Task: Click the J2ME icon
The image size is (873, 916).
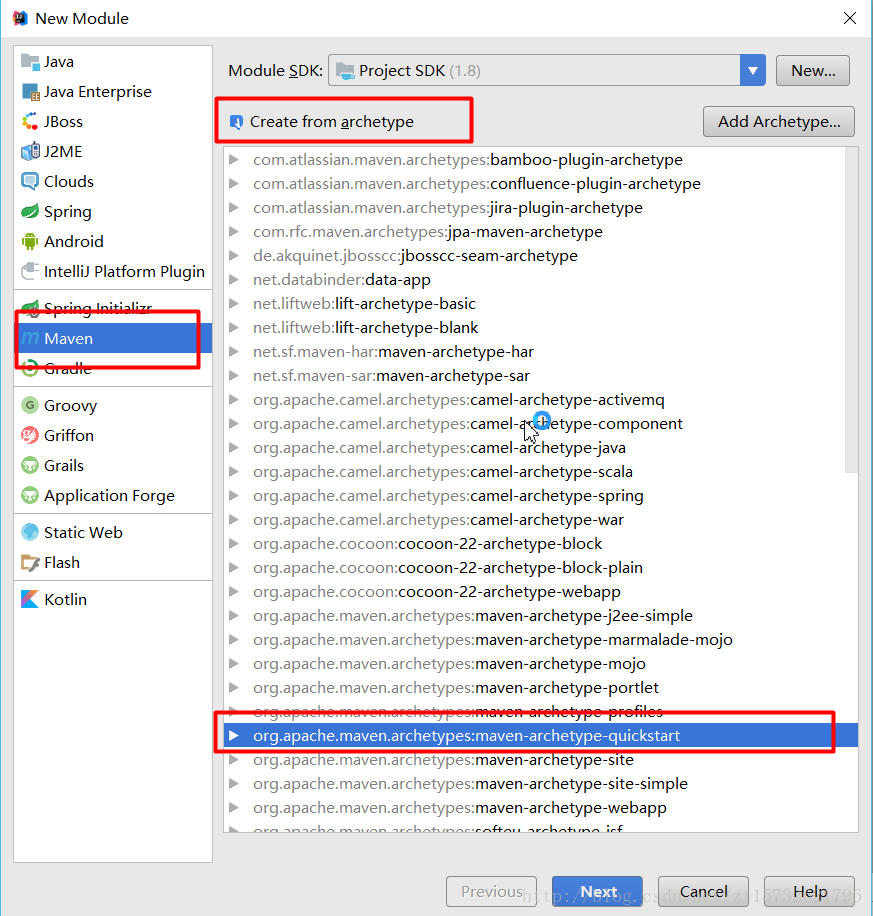Action: (x=30, y=151)
